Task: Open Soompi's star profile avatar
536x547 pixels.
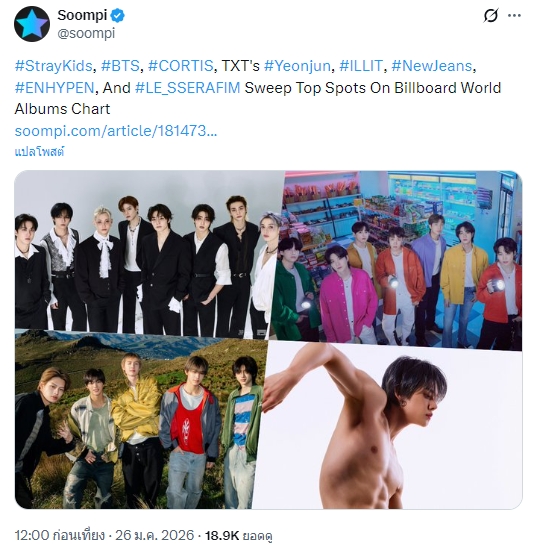Action: [x=32, y=24]
